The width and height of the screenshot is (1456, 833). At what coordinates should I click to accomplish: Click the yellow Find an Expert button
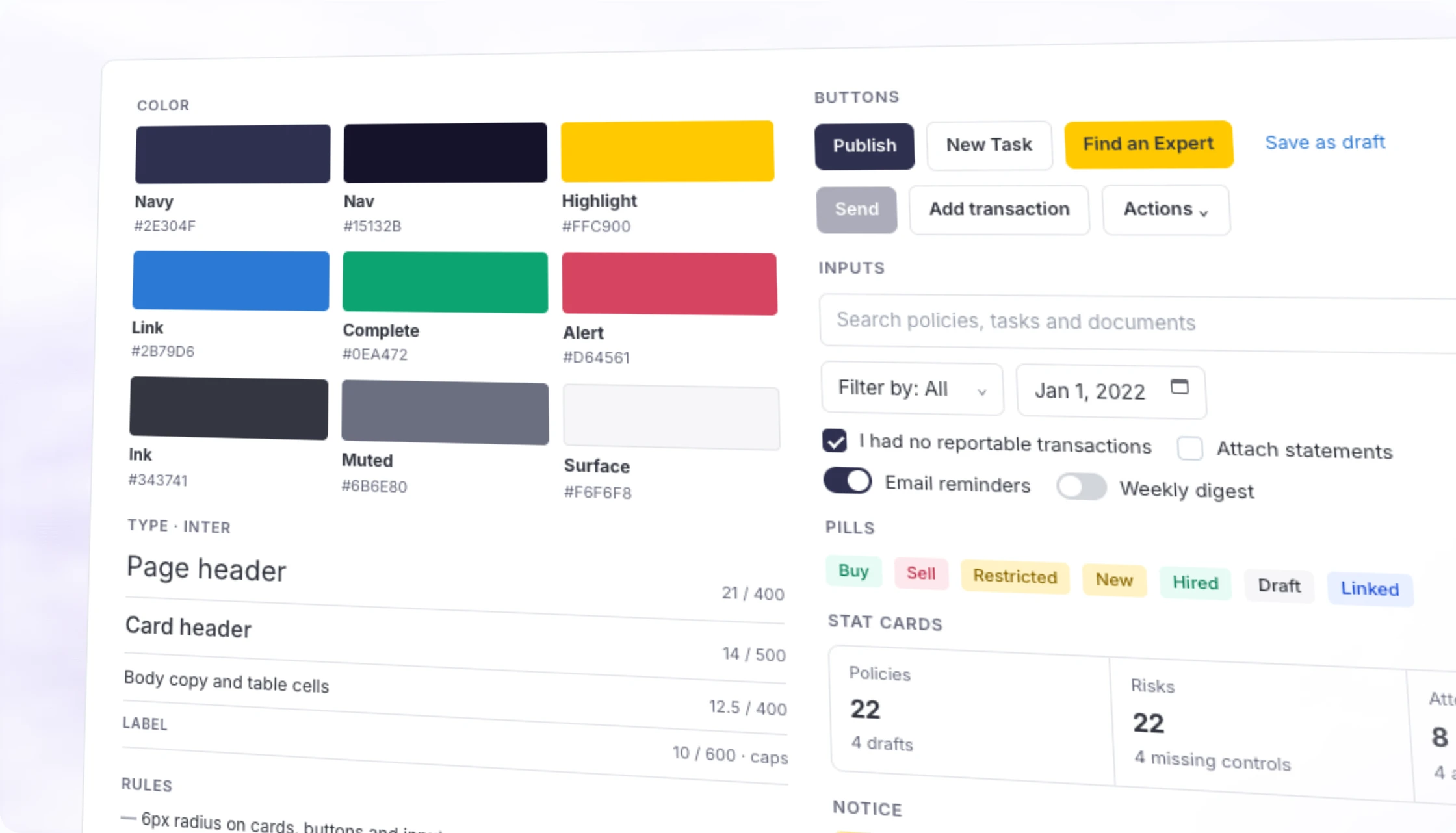tap(1149, 144)
